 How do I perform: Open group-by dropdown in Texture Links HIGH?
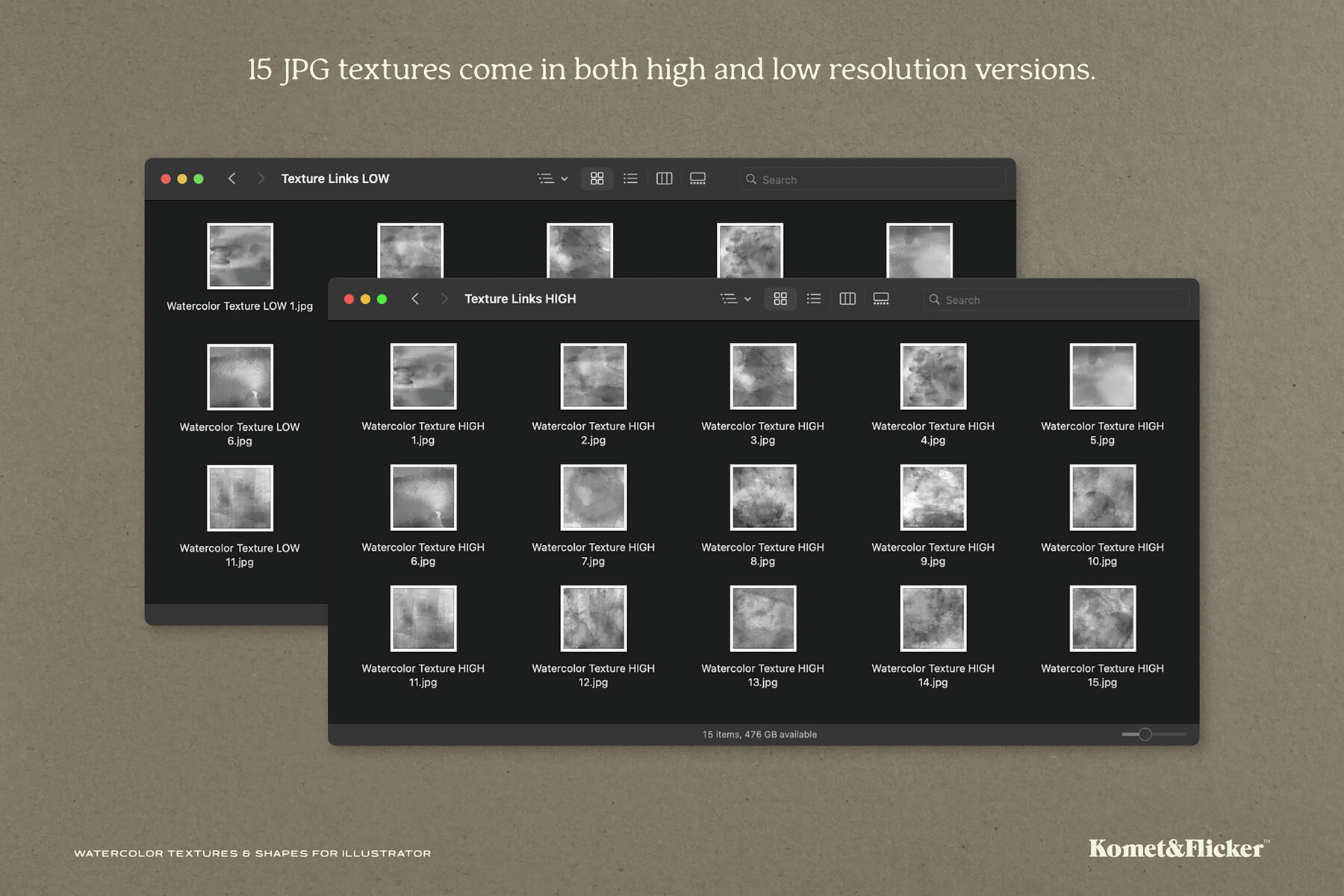(x=735, y=299)
